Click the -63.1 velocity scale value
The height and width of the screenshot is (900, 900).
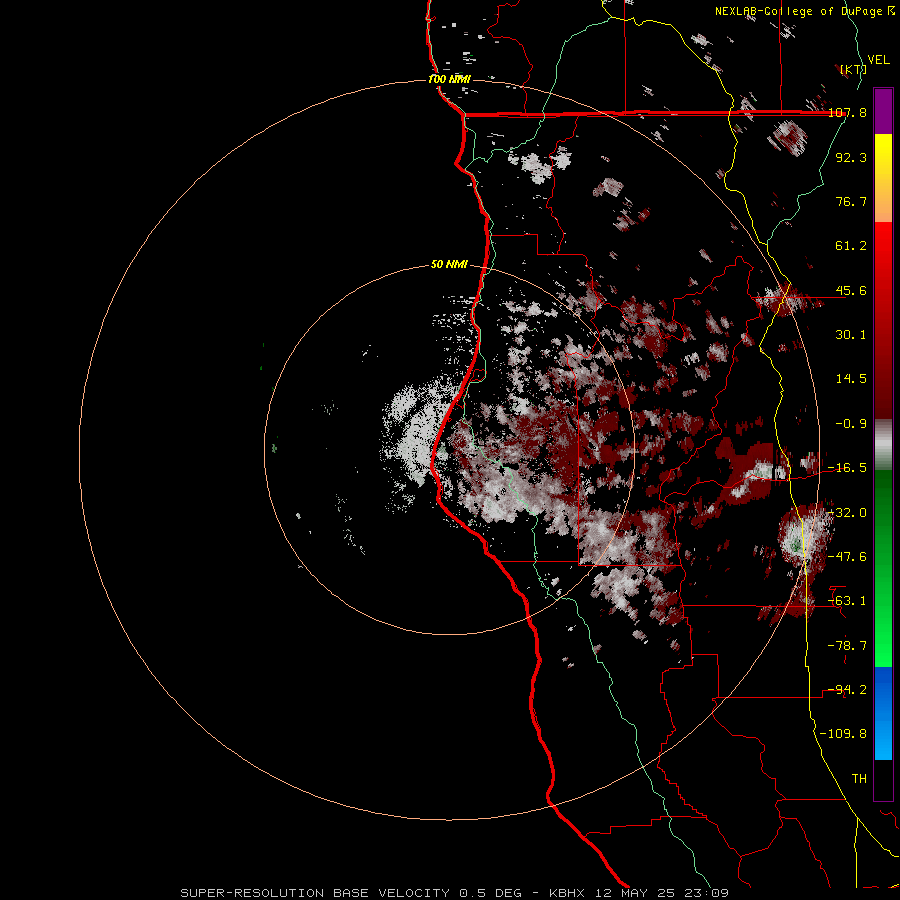click(x=847, y=601)
